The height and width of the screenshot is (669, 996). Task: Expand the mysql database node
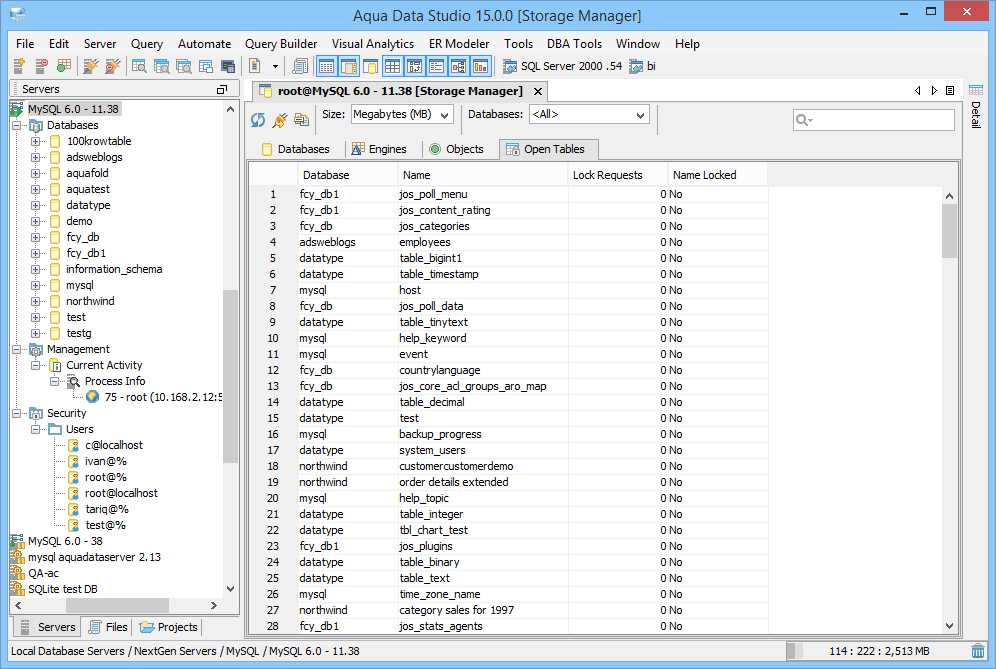(36, 285)
